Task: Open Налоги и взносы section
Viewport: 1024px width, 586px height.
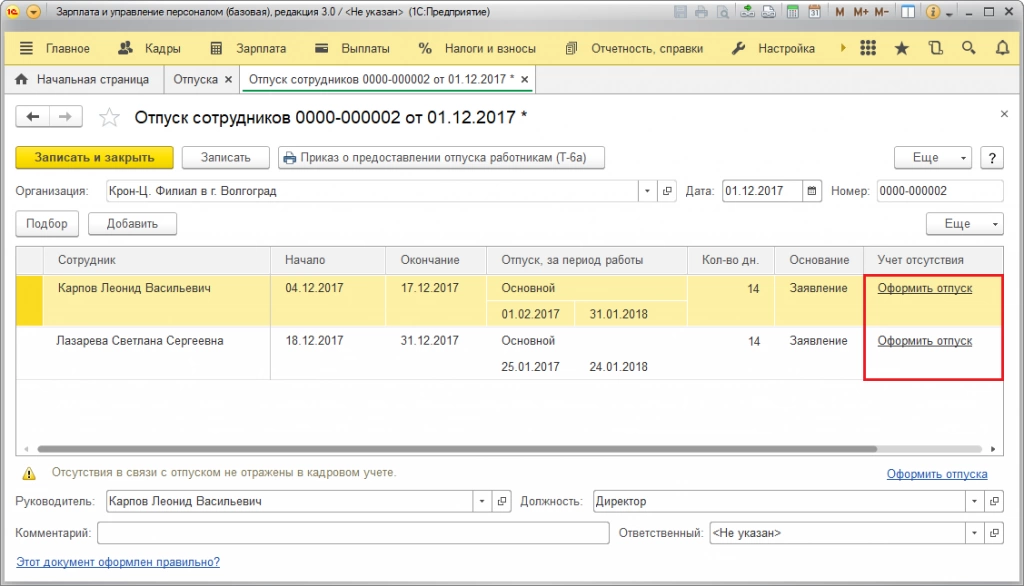Action: pos(477,48)
